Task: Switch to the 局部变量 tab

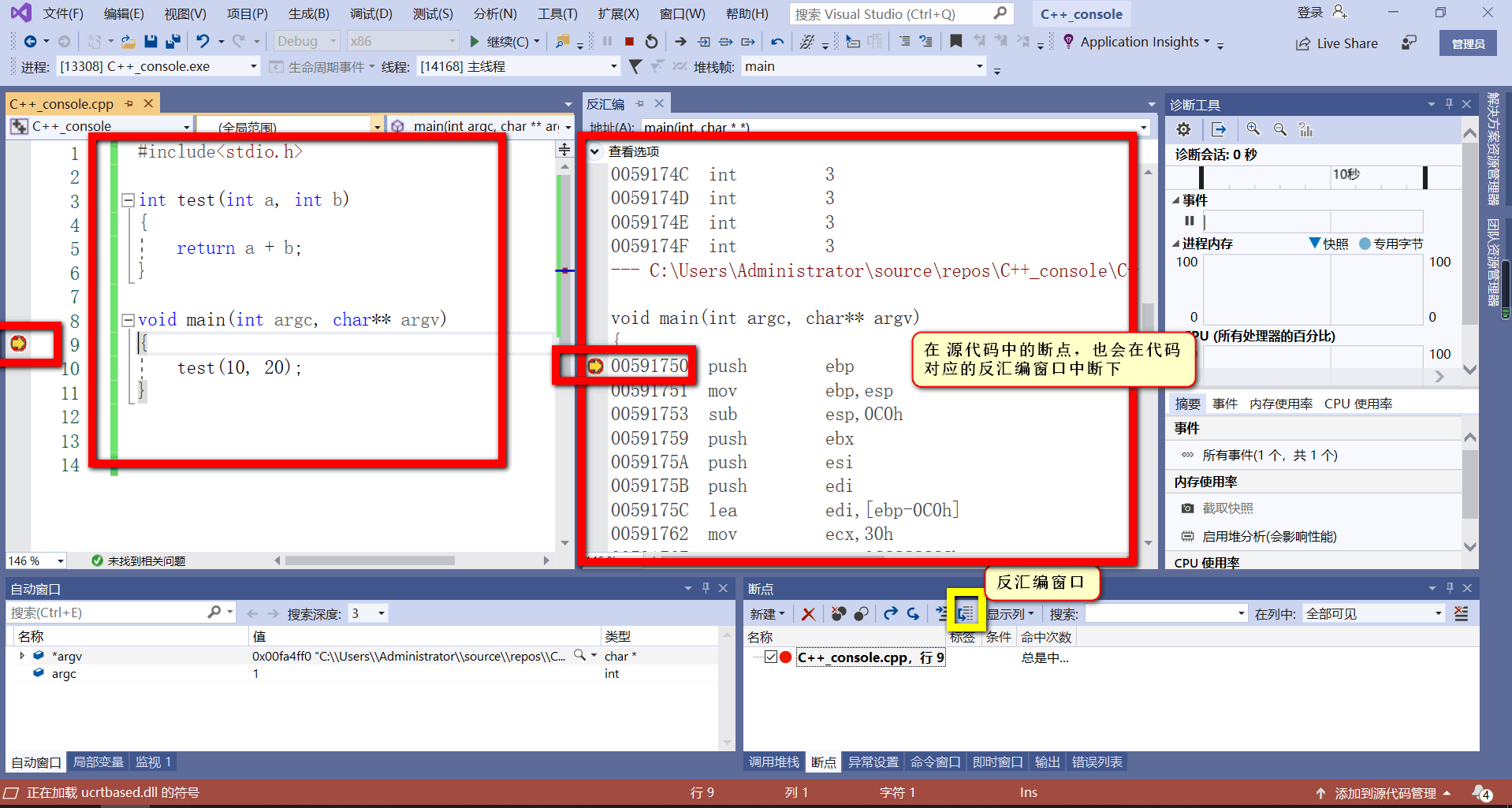Action: (99, 762)
